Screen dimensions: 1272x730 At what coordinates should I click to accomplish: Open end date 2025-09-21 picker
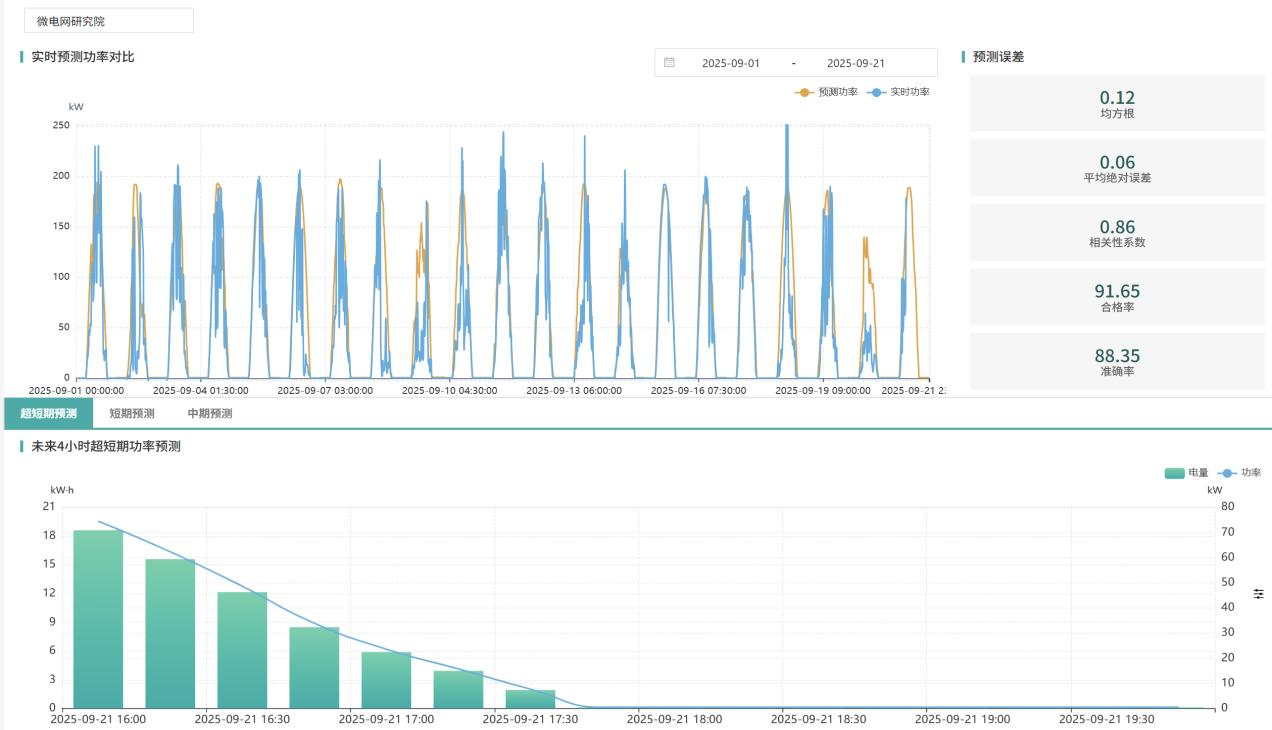point(855,63)
